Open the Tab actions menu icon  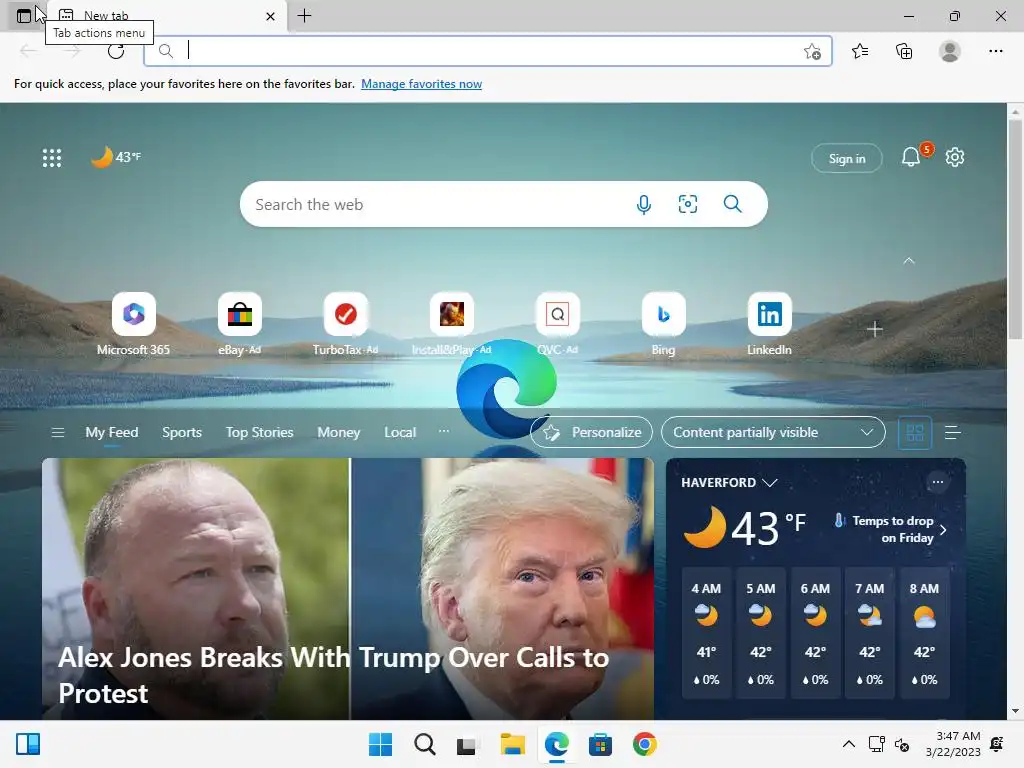pyautogui.click(x=24, y=16)
